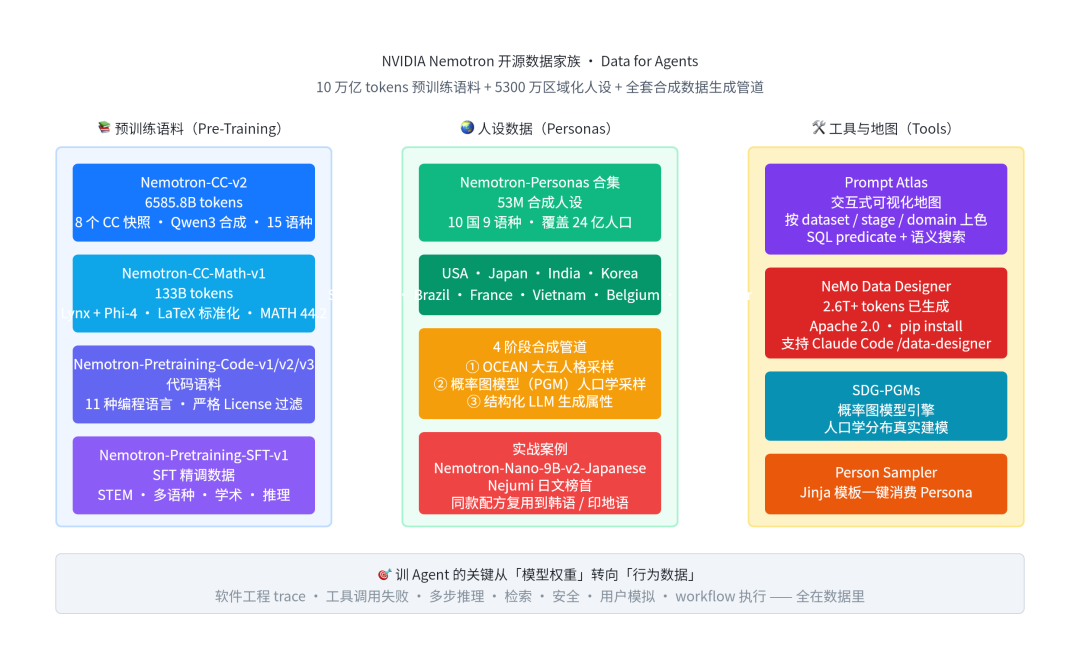This screenshot has height=665, width=1080.
Task: Click the text 53M 合成人设
Action: click(540, 203)
